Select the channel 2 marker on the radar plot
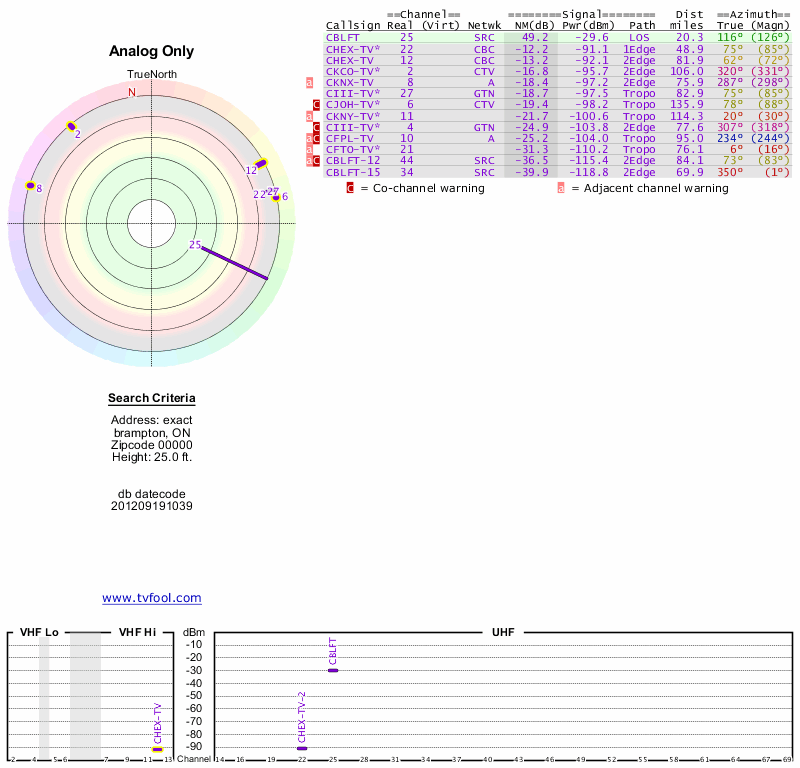800x768 pixels. (x=71, y=126)
